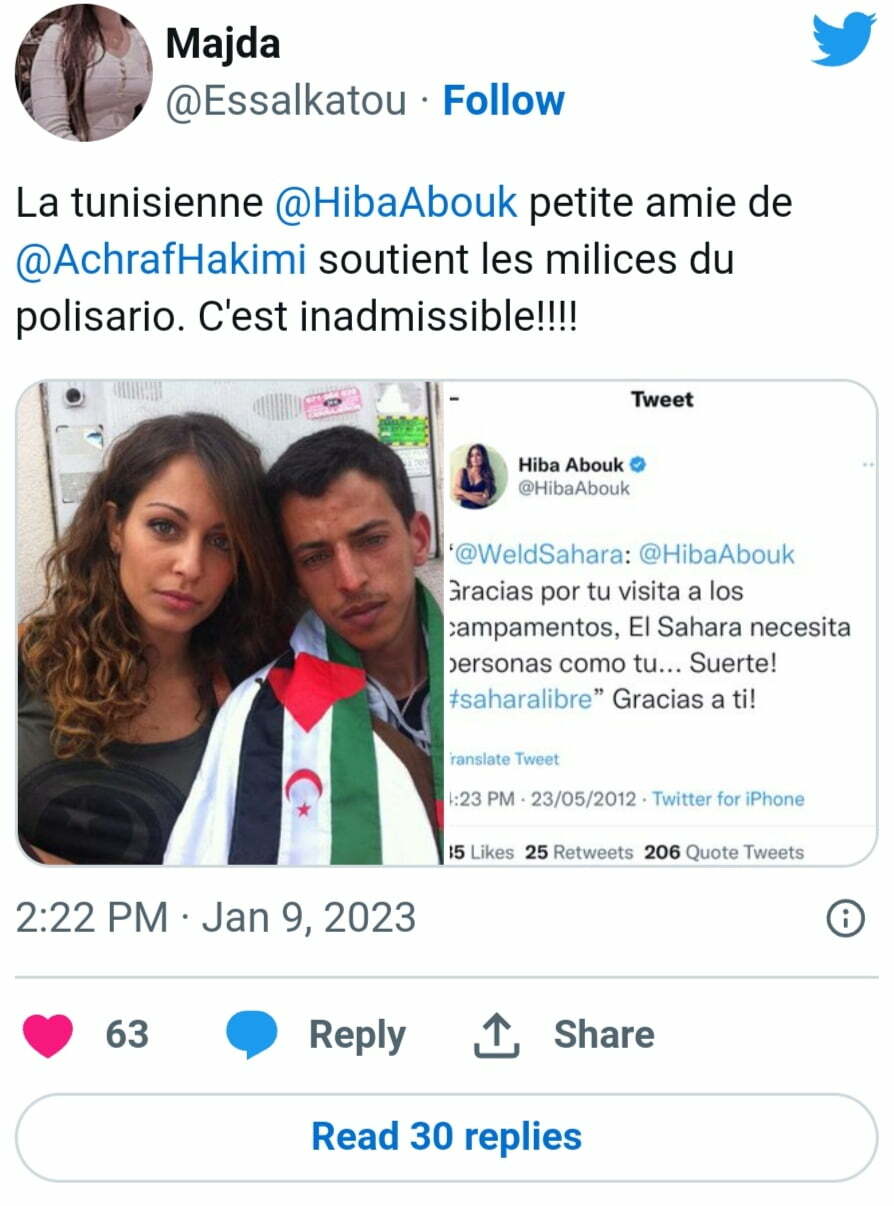
Task: Follow the @Essalkatou account
Action: [x=503, y=101]
